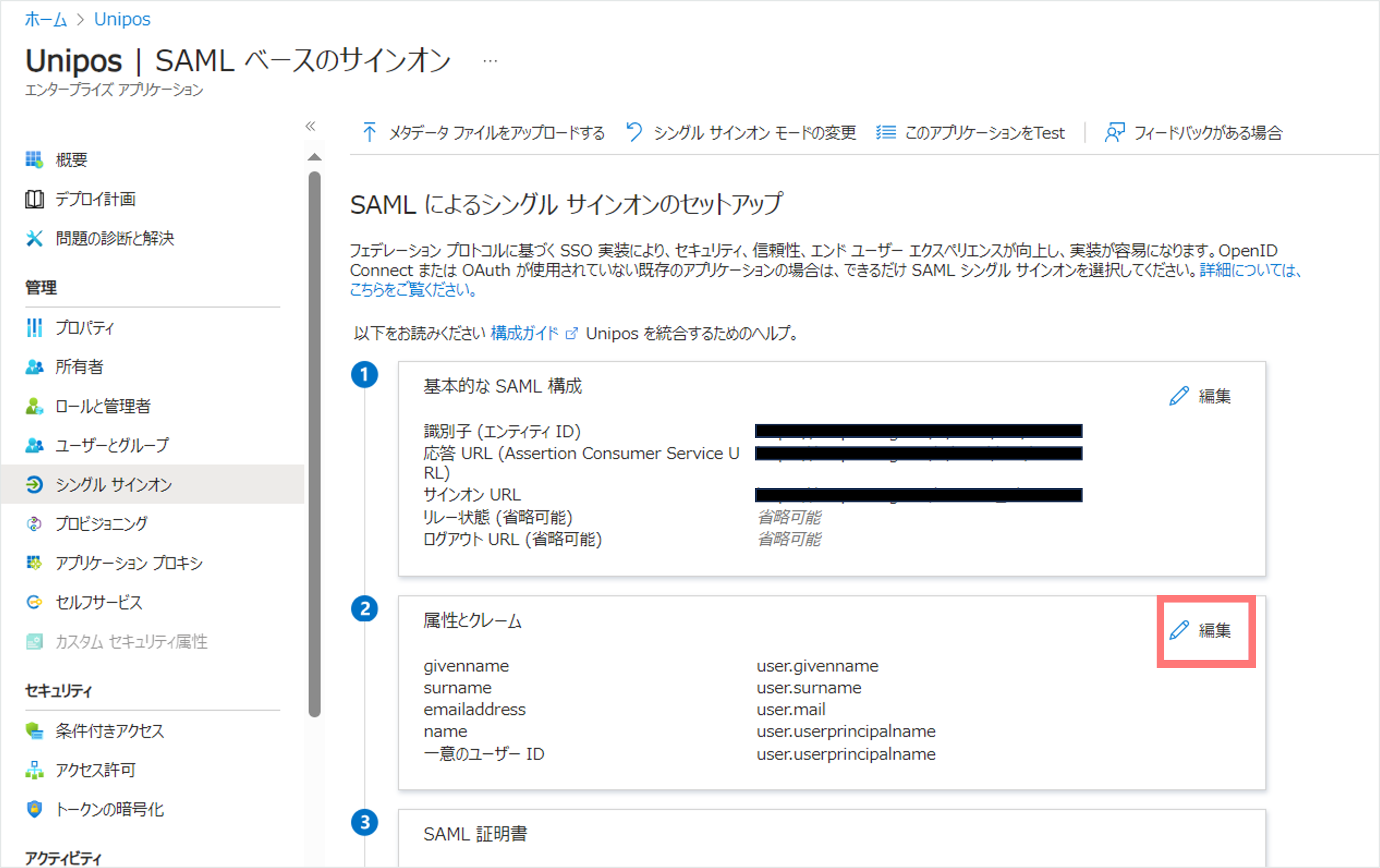Open the ellipsis more menu by title
1380x868 pixels.
coord(490,61)
